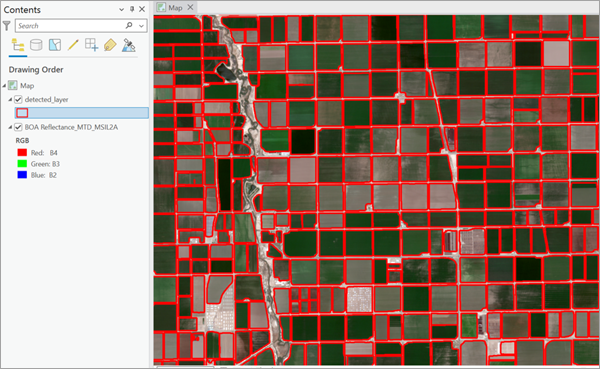Select List By Drawing Order icon
This screenshot has width=600, height=369.
tap(18, 45)
